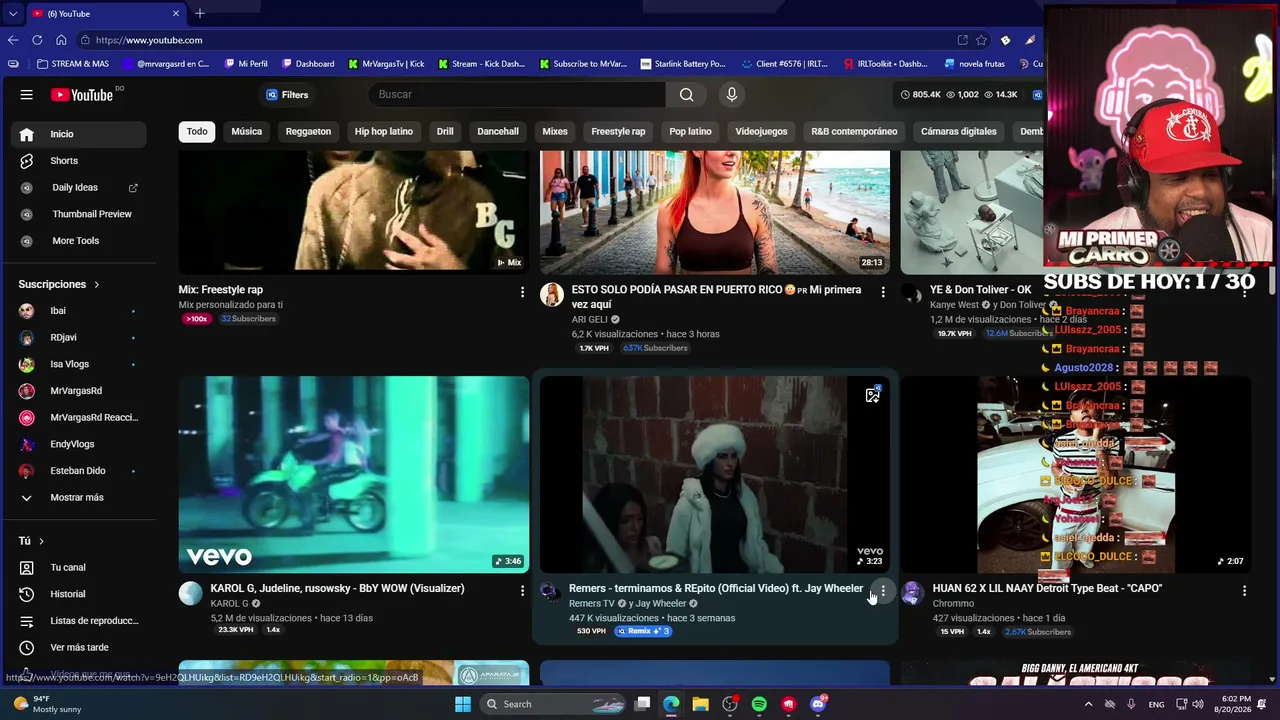The width and height of the screenshot is (1280, 720).
Task: Expand the Suscripciones section
Action: 59,284
